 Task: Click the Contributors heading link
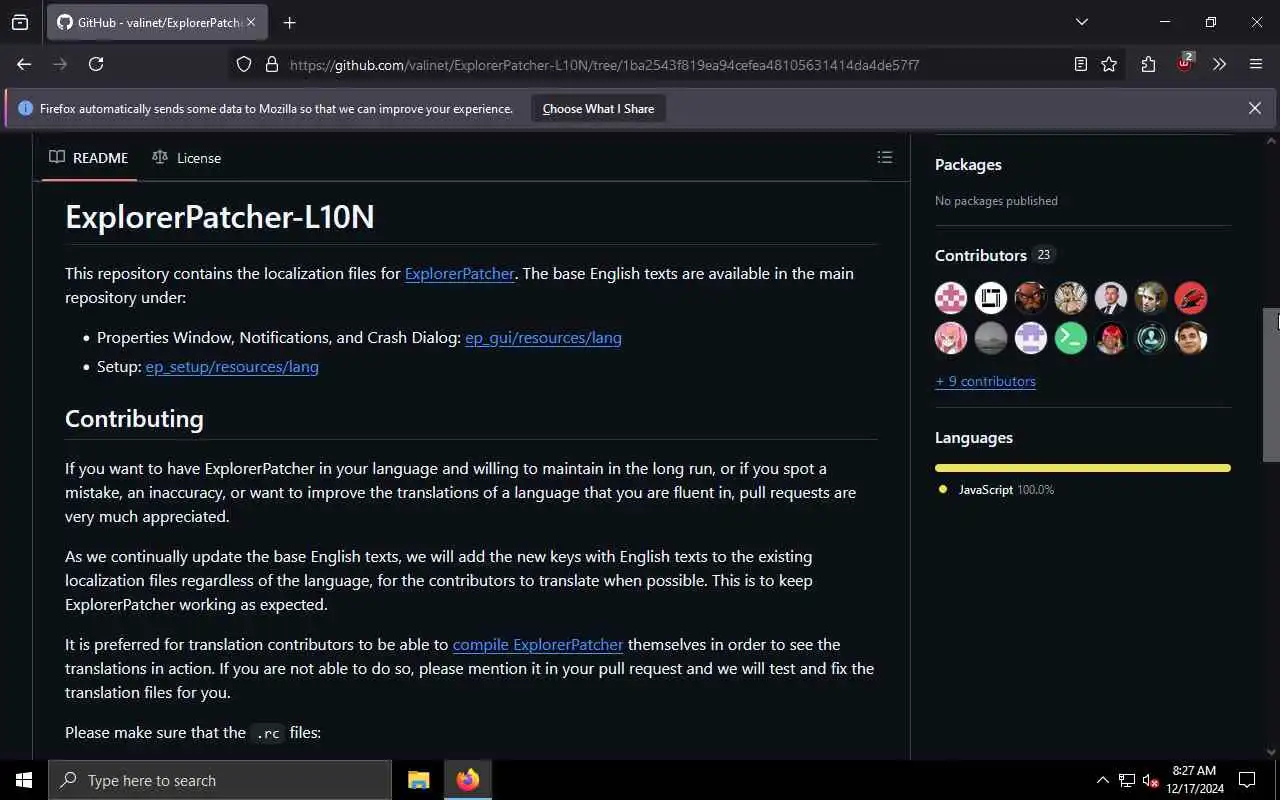point(981,255)
